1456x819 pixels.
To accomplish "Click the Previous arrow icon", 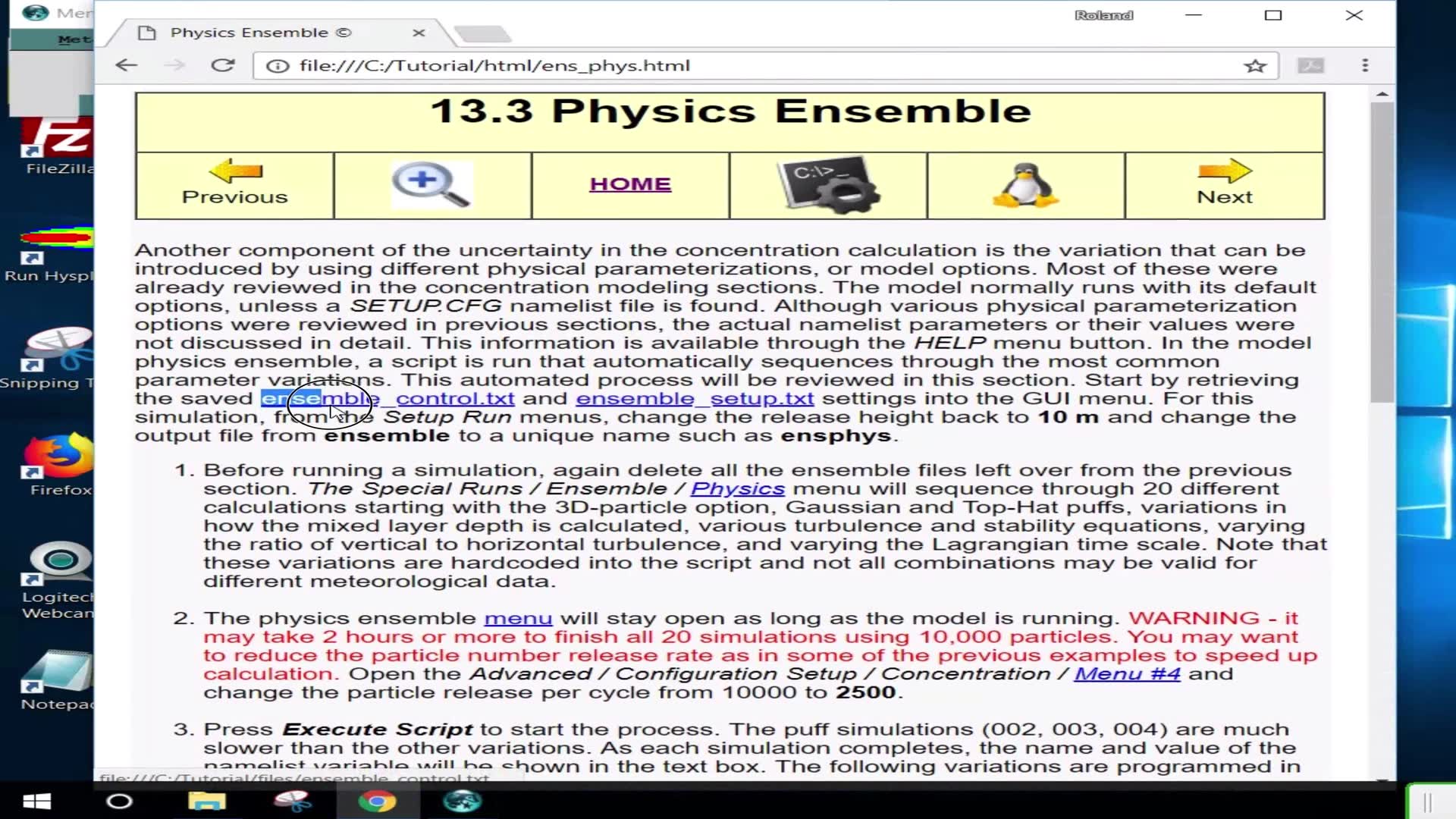I will [x=235, y=171].
